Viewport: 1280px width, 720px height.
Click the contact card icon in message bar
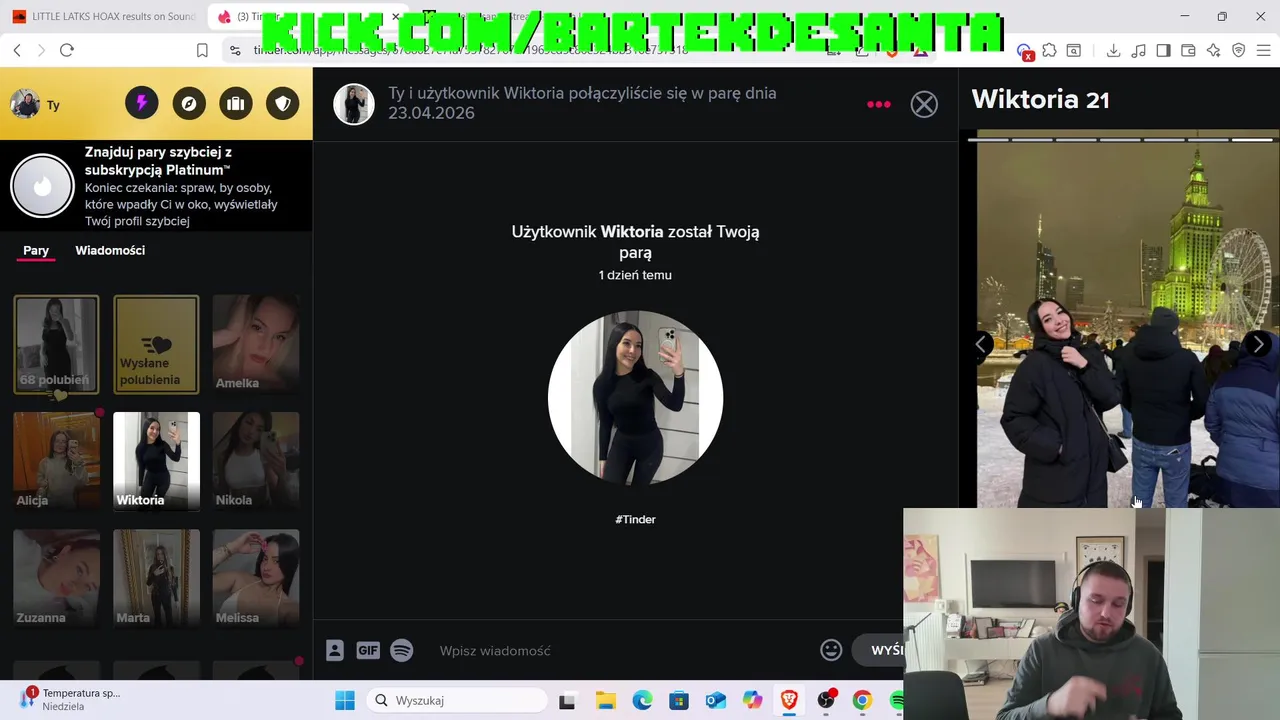point(335,650)
